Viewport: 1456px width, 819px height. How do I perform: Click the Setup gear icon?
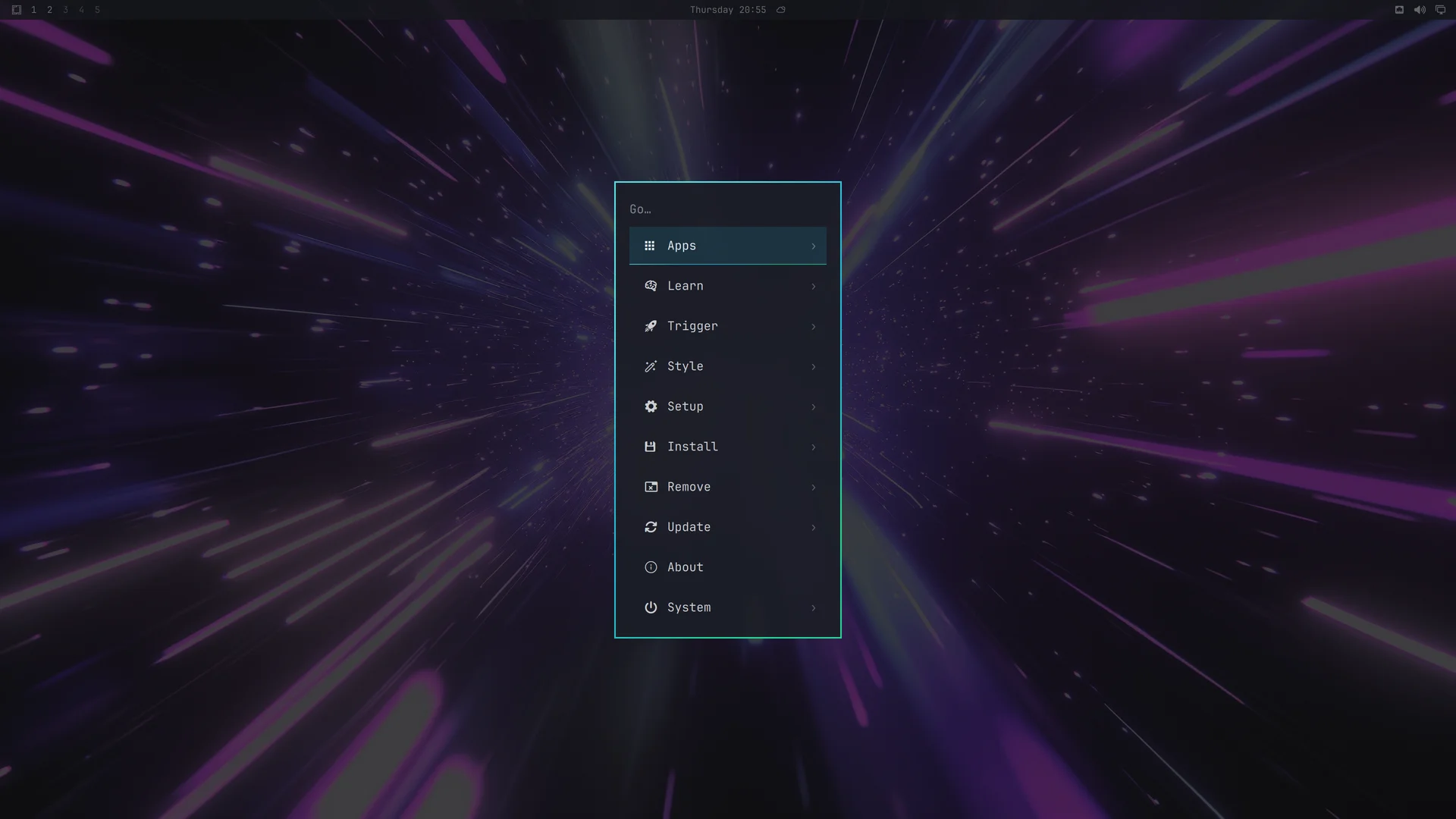pyautogui.click(x=651, y=406)
